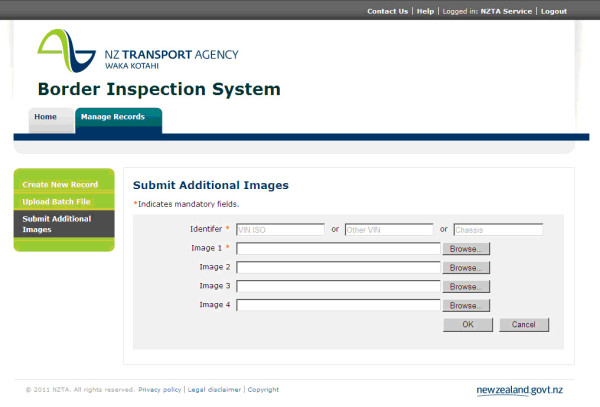Open Create New Record in sidebar

point(60,184)
